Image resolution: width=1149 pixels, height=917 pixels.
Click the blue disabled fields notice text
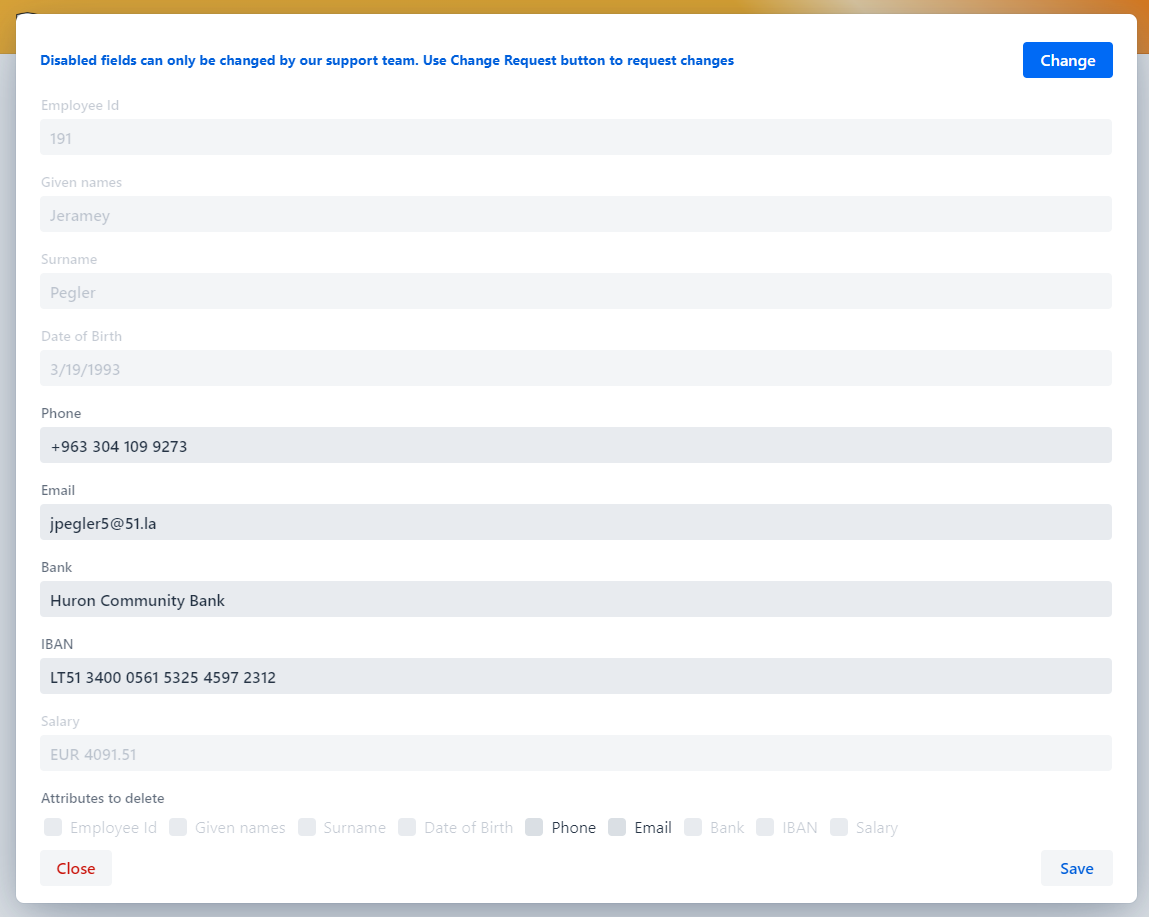387,60
